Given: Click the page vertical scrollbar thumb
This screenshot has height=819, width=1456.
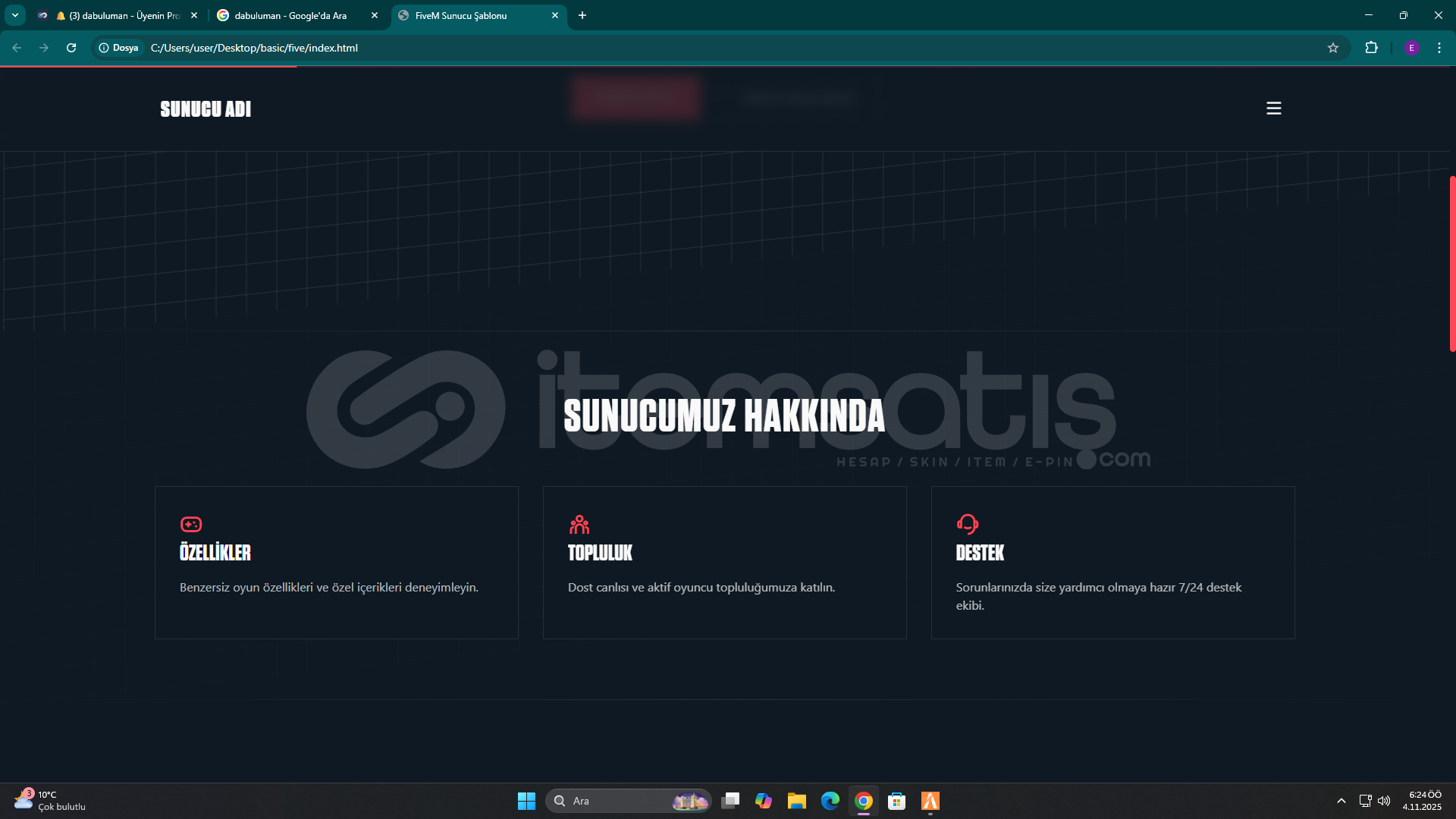Looking at the screenshot, I should coord(1451,263).
